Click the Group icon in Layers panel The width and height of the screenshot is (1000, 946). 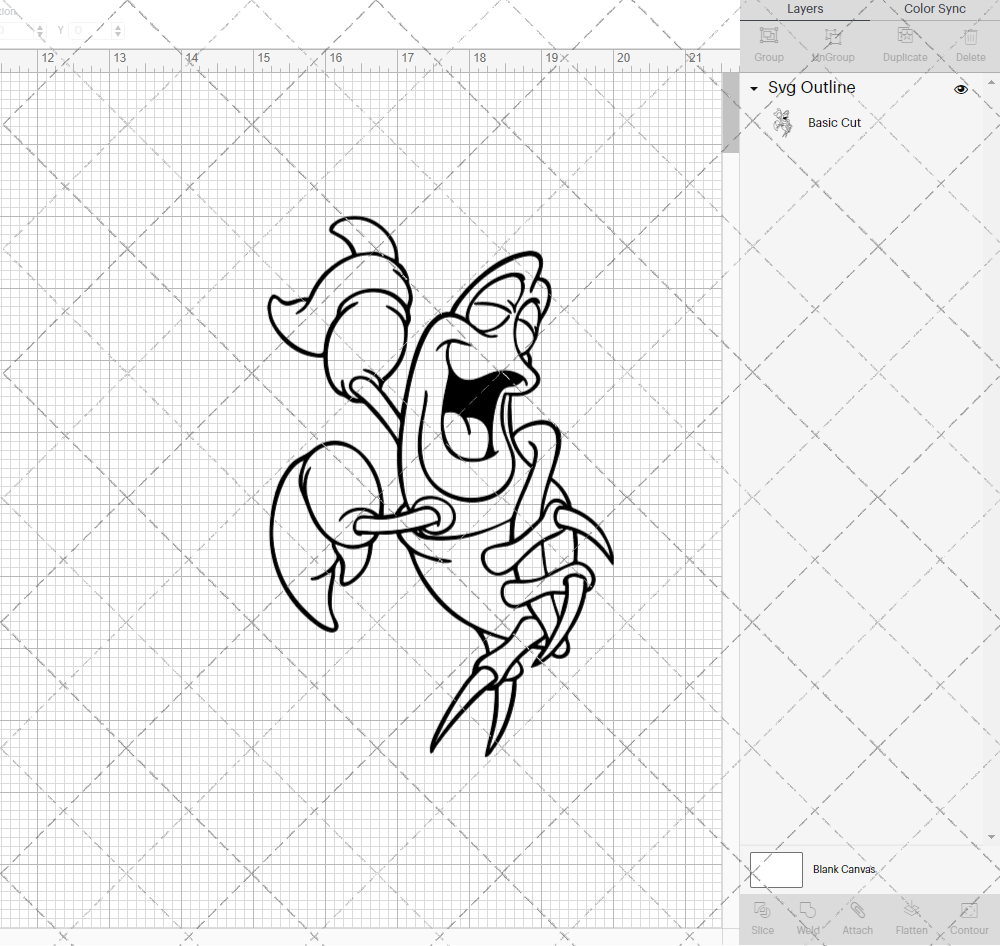pos(768,36)
